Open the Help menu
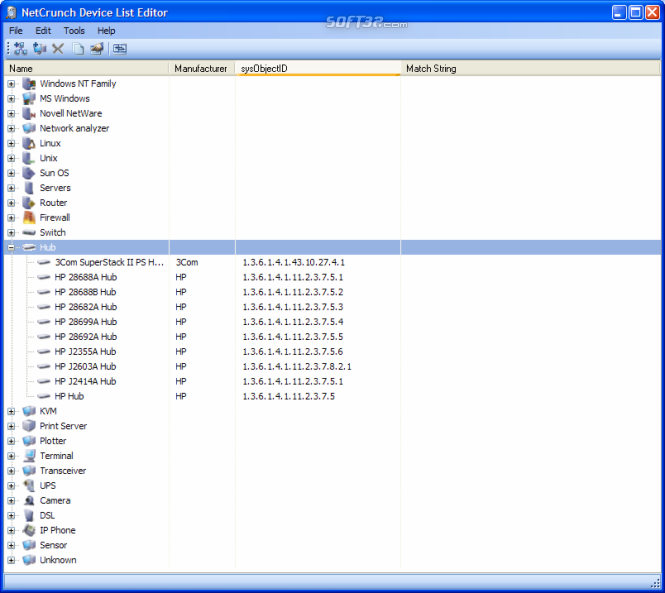This screenshot has width=665, height=593. click(106, 31)
